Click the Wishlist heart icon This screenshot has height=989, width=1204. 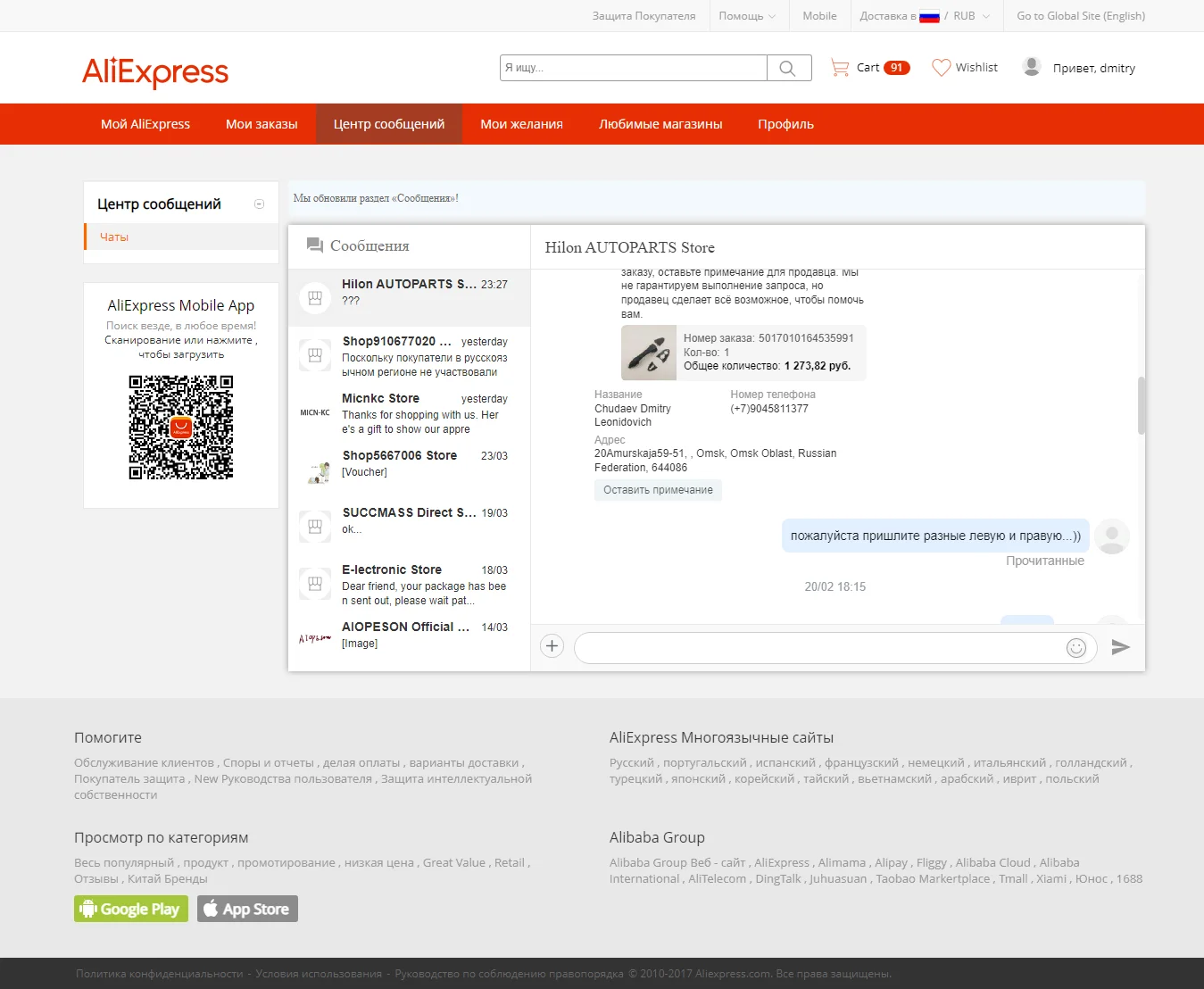[941, 68]
